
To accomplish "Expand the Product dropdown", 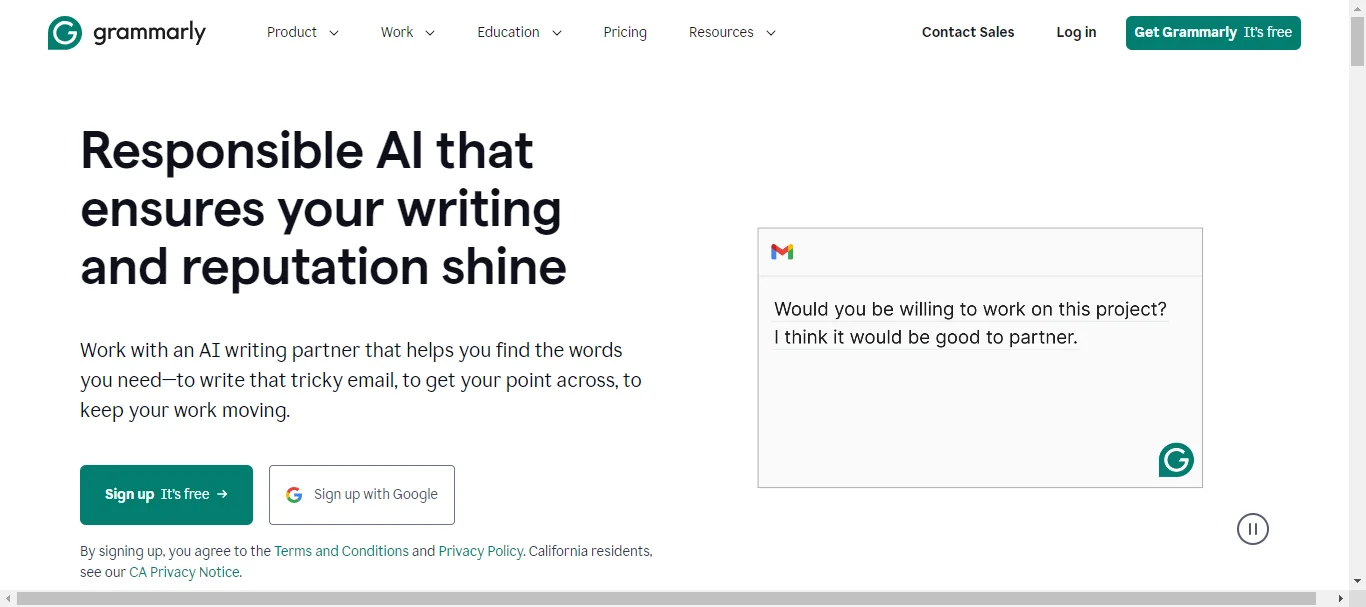I will (302, 32).
